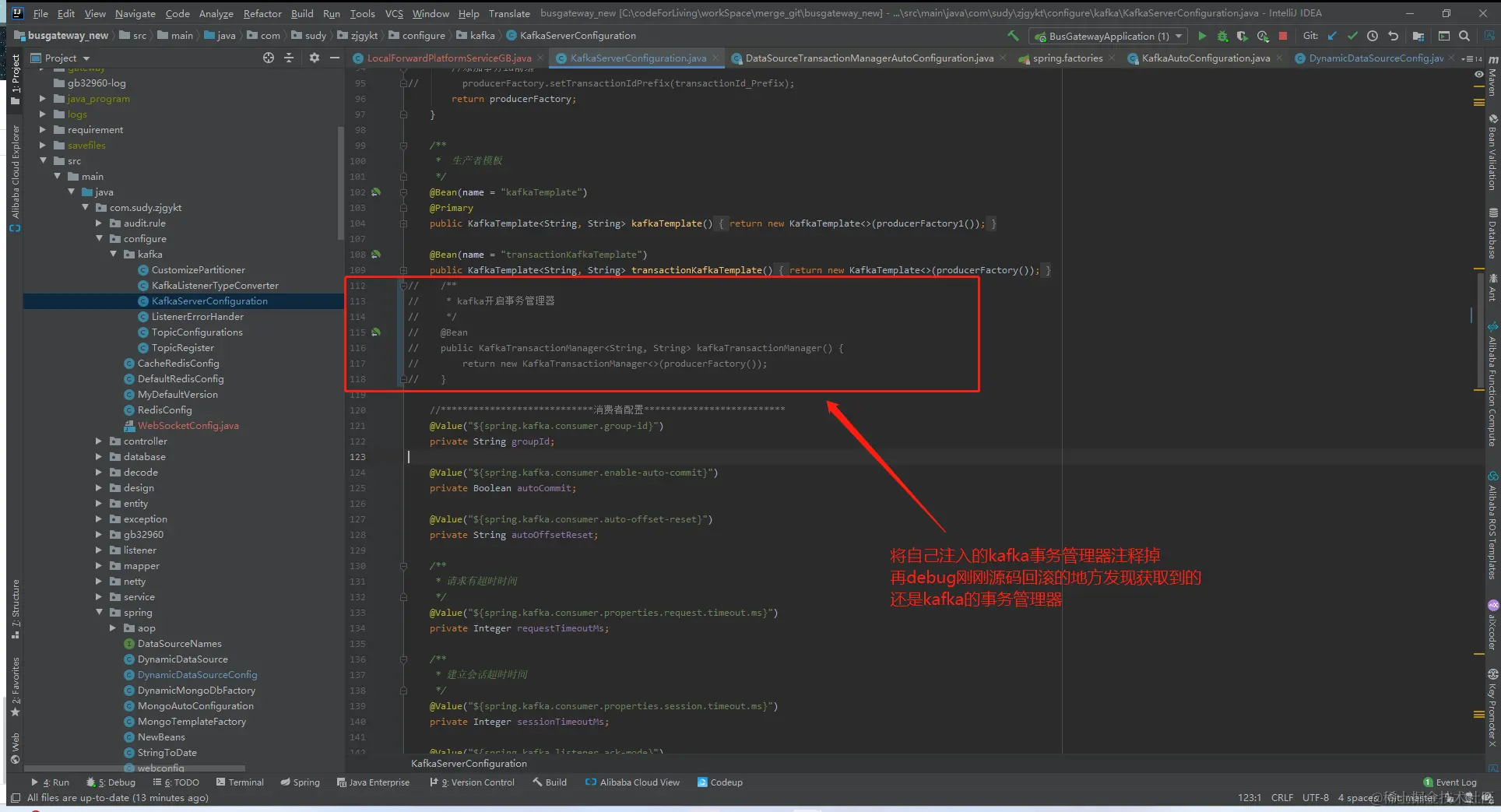
Task: Toggle the aiXcoder side panel
Action: [1492, 625]
